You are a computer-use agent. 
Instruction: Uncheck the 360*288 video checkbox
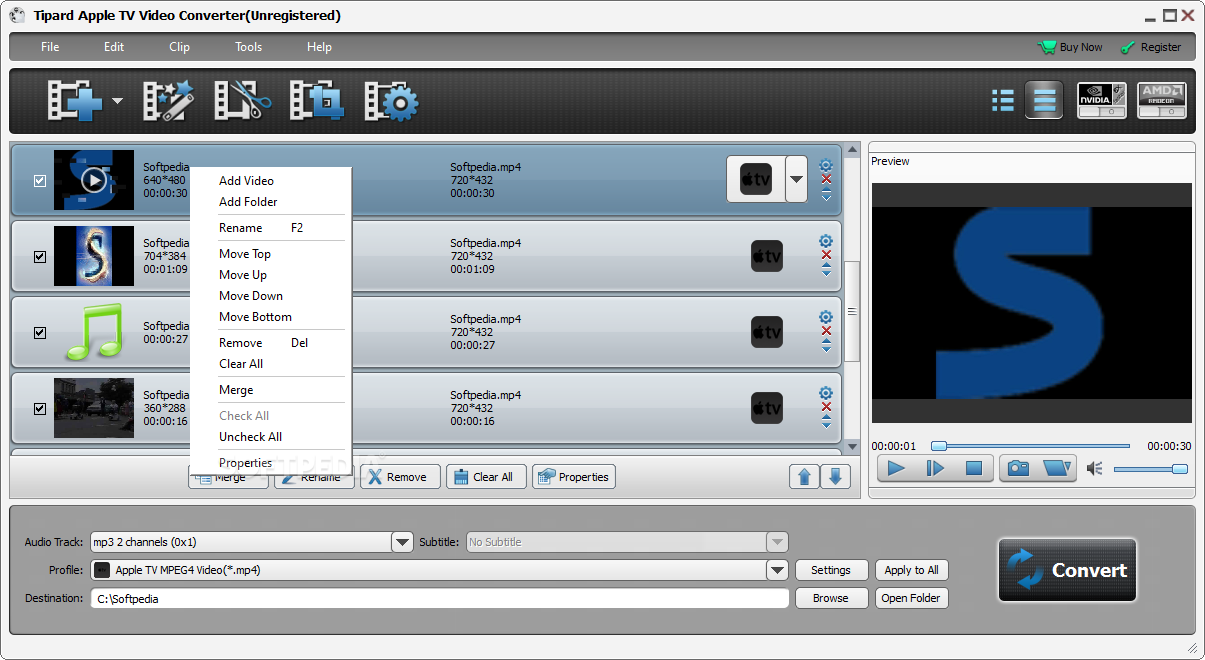click(40, 409)
